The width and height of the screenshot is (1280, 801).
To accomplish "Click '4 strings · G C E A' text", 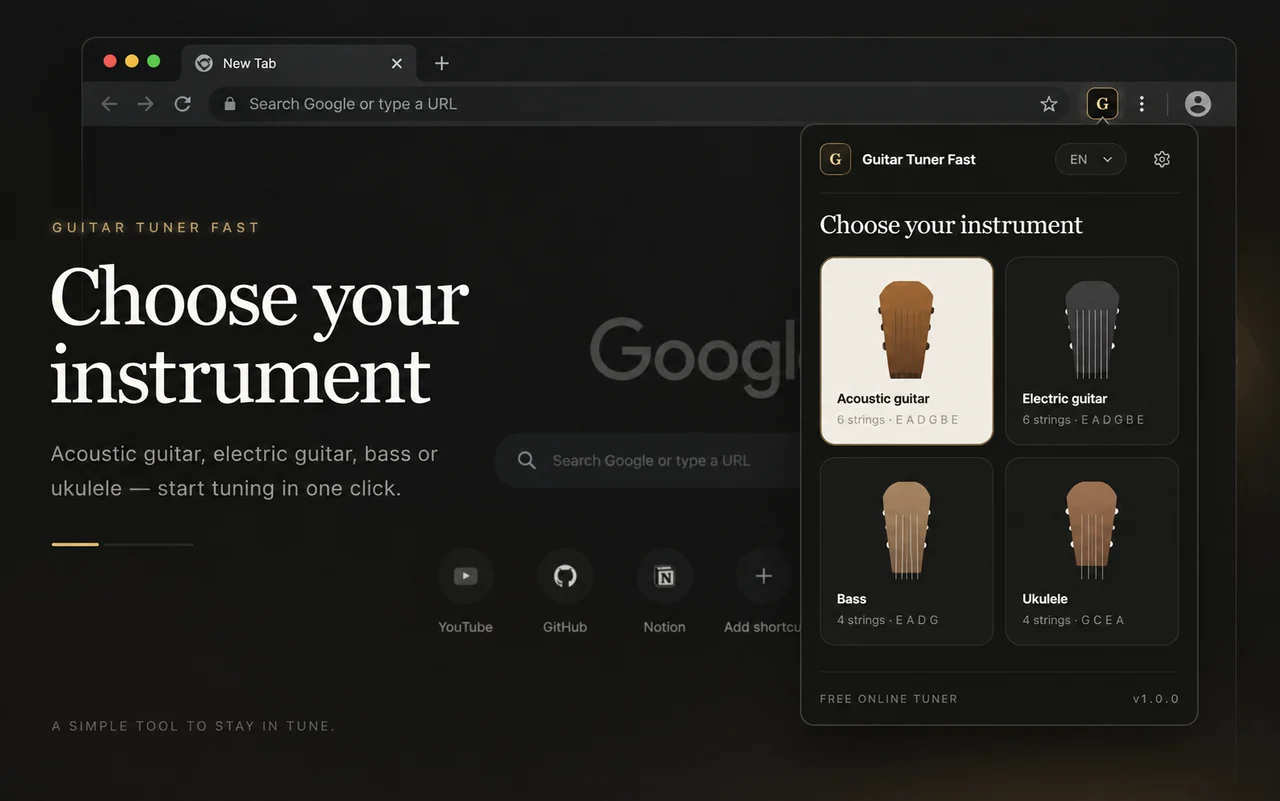I will [1073, 620].
